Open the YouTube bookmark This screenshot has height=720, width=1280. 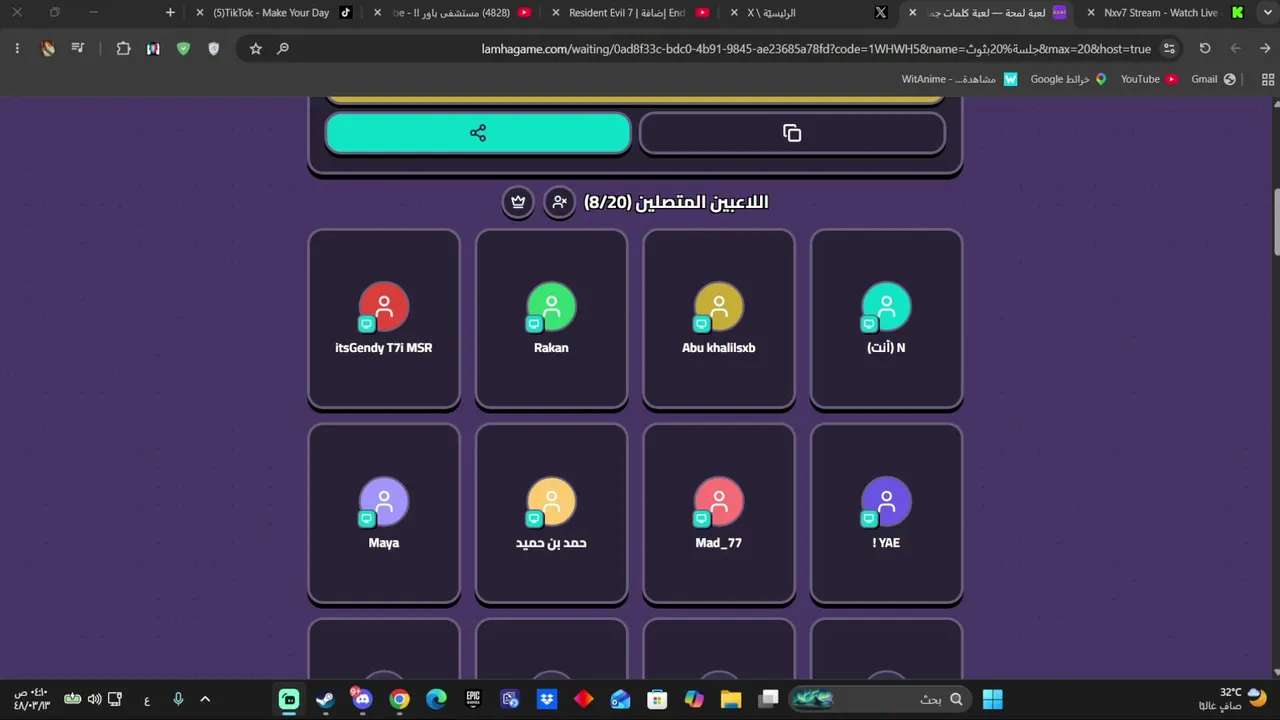pos(1149,79)
